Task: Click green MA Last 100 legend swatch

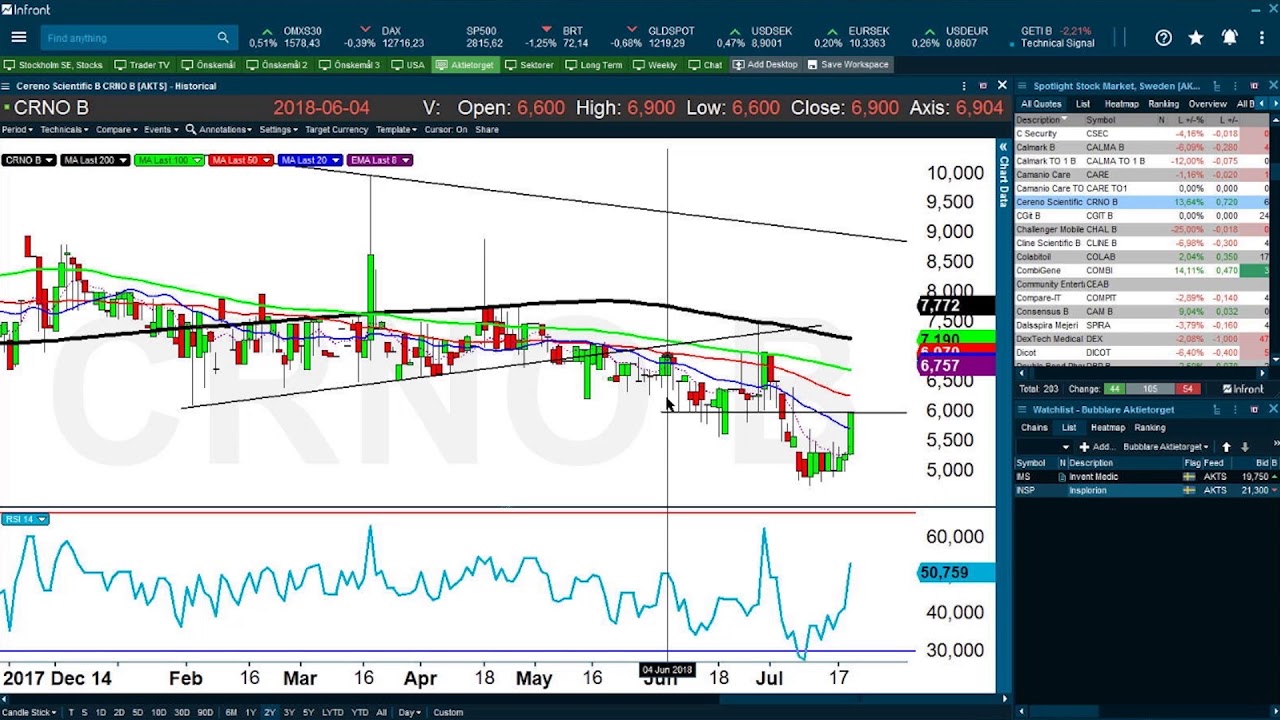Action: coord(169,160)
